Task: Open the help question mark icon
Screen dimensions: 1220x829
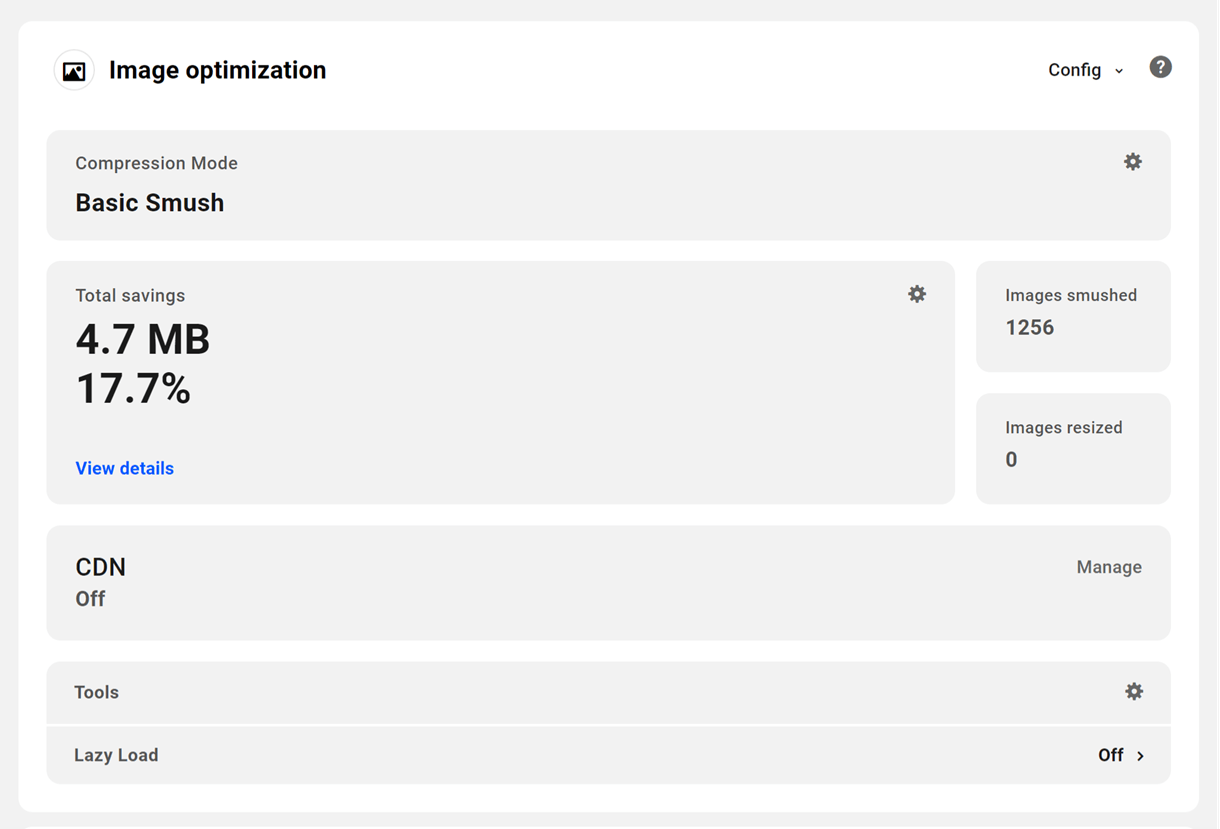Action: point(1160,67)
